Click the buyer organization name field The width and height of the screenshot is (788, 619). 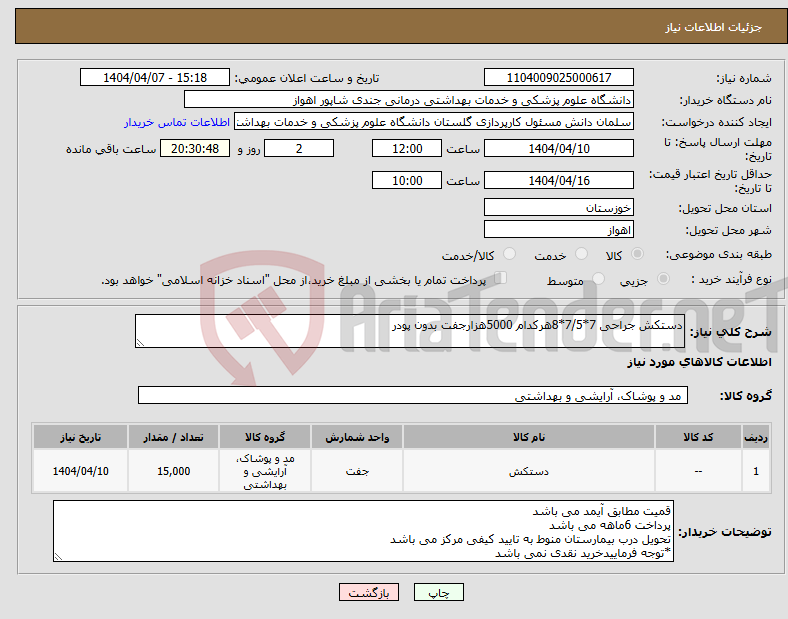[409, 99]
